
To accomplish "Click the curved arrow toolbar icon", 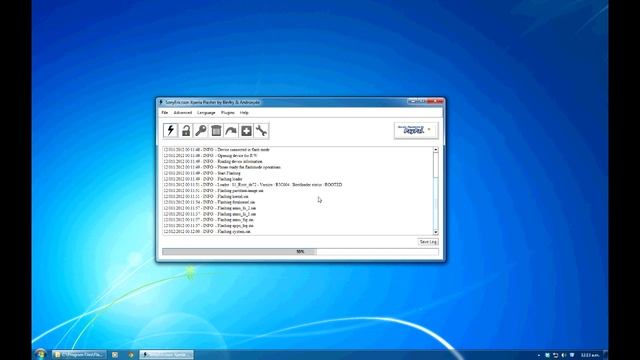I will (x=231, y=131).
